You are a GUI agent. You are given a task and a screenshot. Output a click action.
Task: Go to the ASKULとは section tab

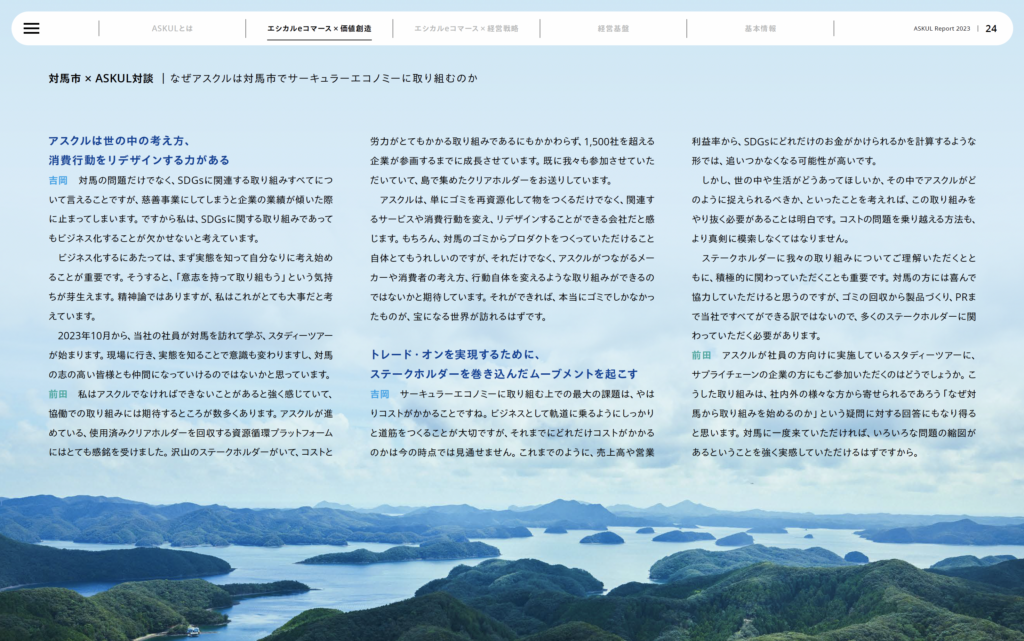click(172, 29)
